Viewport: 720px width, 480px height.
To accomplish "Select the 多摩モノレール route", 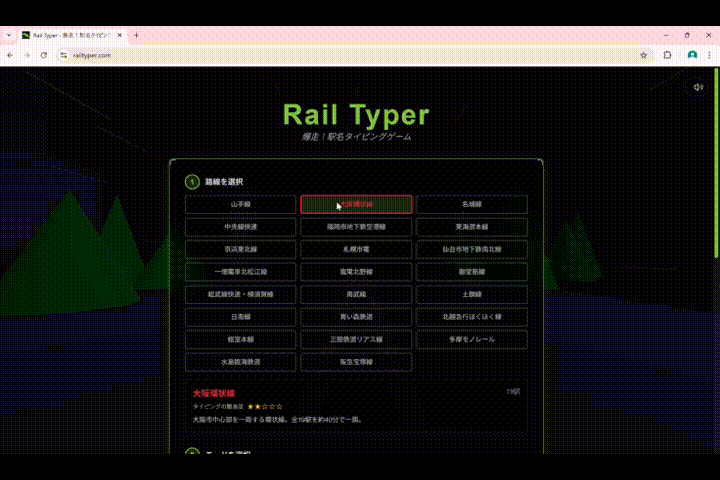I will click(472, 339).
